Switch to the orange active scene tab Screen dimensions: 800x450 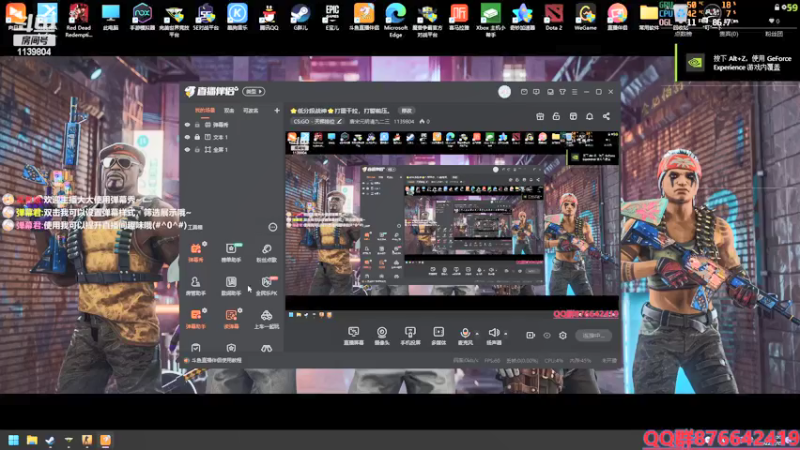[205, 111]
